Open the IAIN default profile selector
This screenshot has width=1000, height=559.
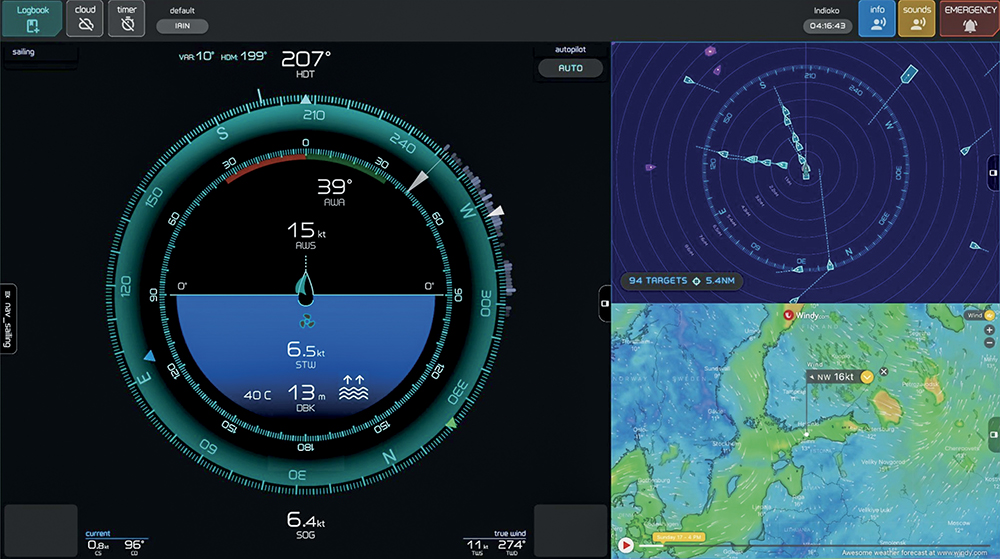182,26
